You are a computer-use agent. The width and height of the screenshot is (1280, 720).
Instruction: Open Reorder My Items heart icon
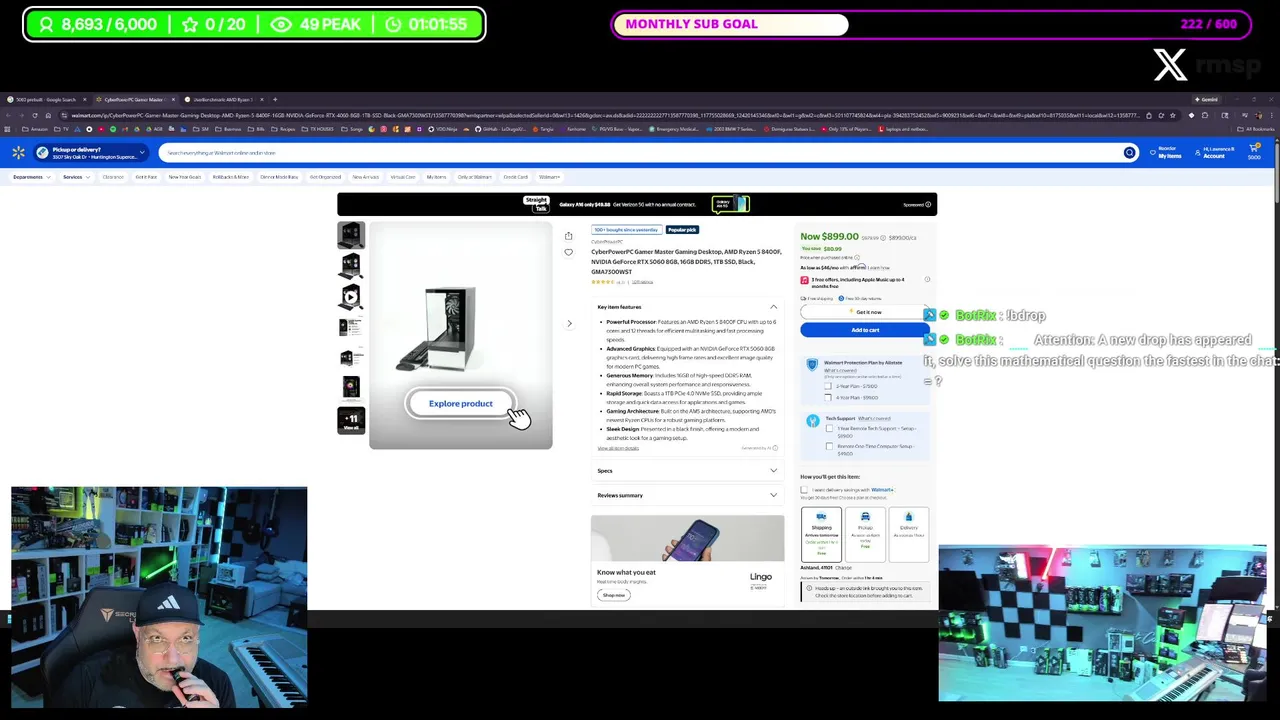coord(1153,153)
